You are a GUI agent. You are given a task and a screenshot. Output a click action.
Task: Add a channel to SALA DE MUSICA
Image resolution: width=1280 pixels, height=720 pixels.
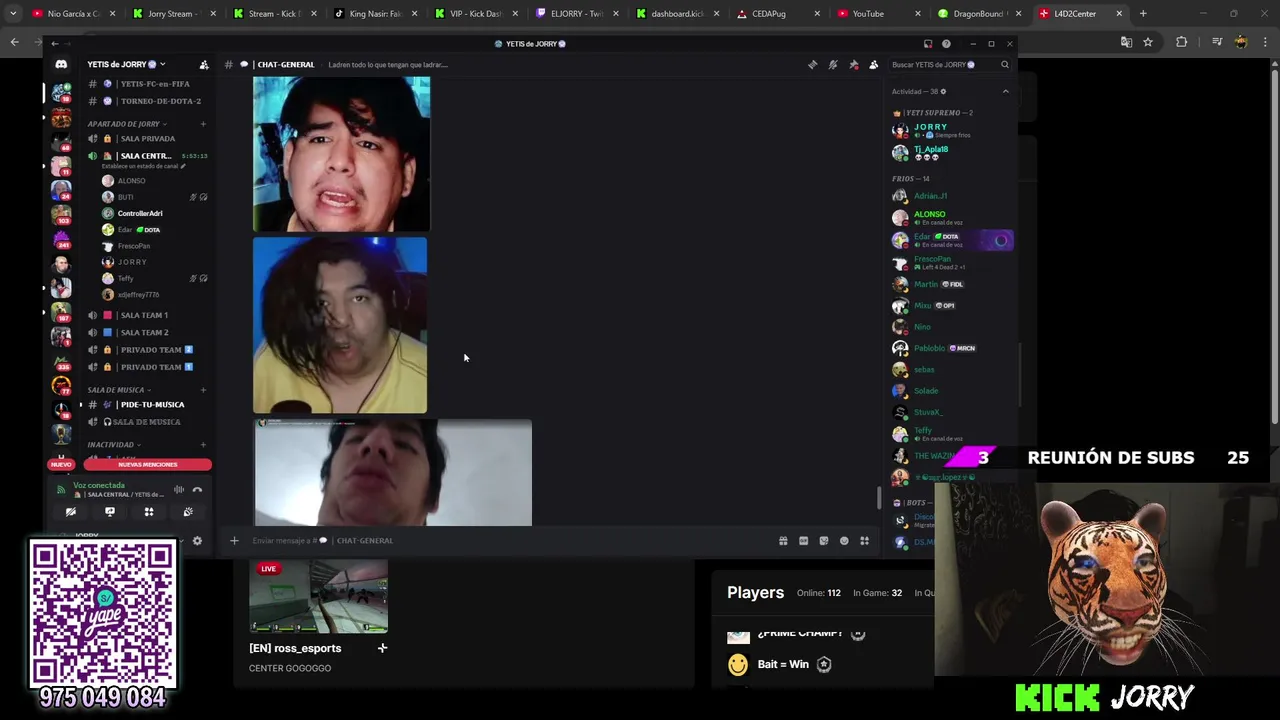click(203, 390)
